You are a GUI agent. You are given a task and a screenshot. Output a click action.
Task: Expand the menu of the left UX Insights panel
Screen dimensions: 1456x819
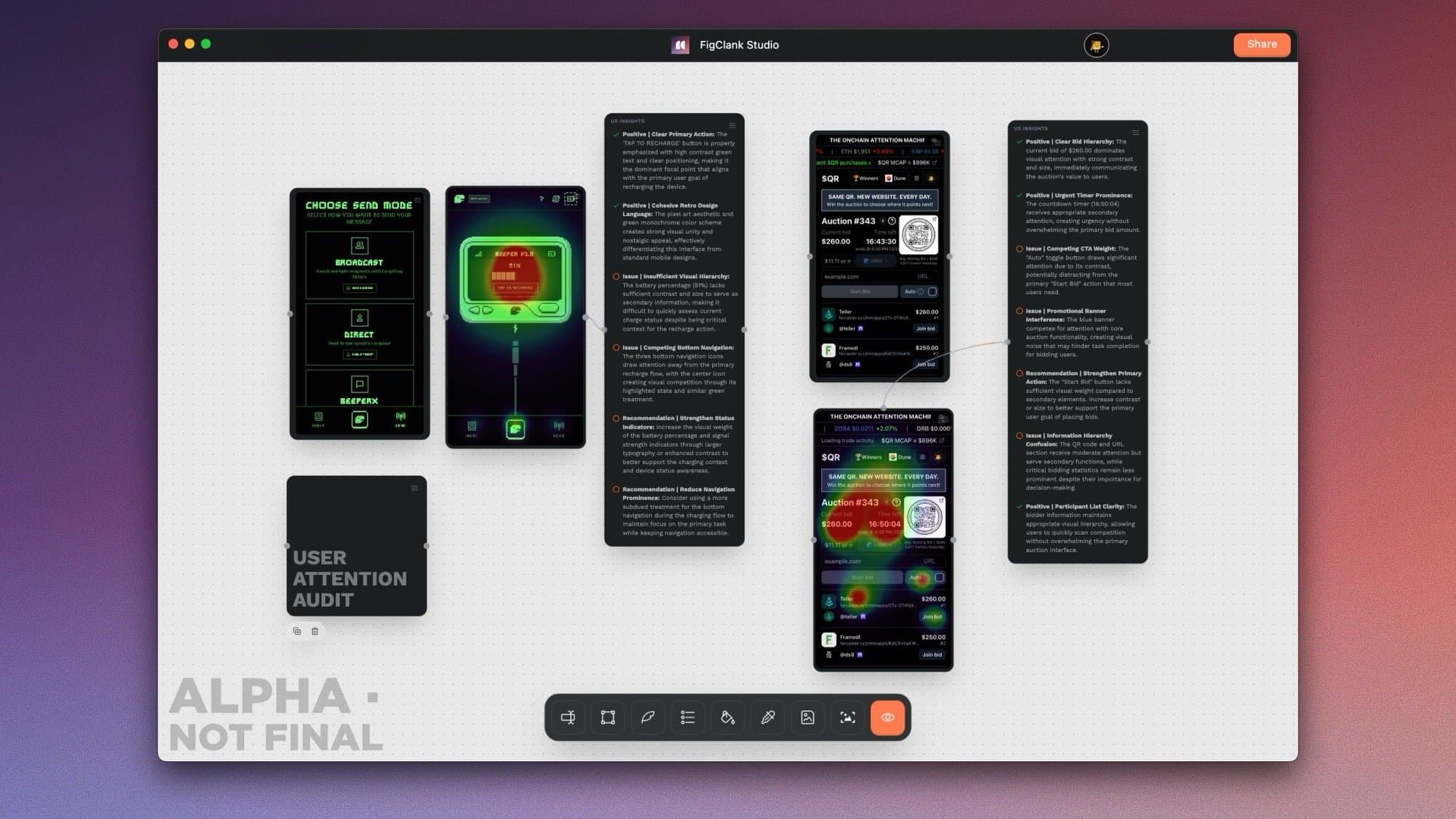(x=732, y=125)
